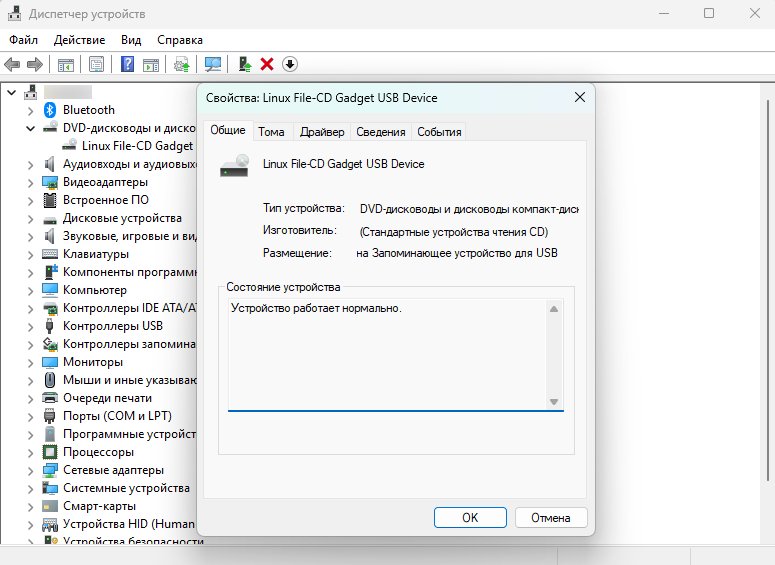Expand the Мониторы node

pos(31,363)
